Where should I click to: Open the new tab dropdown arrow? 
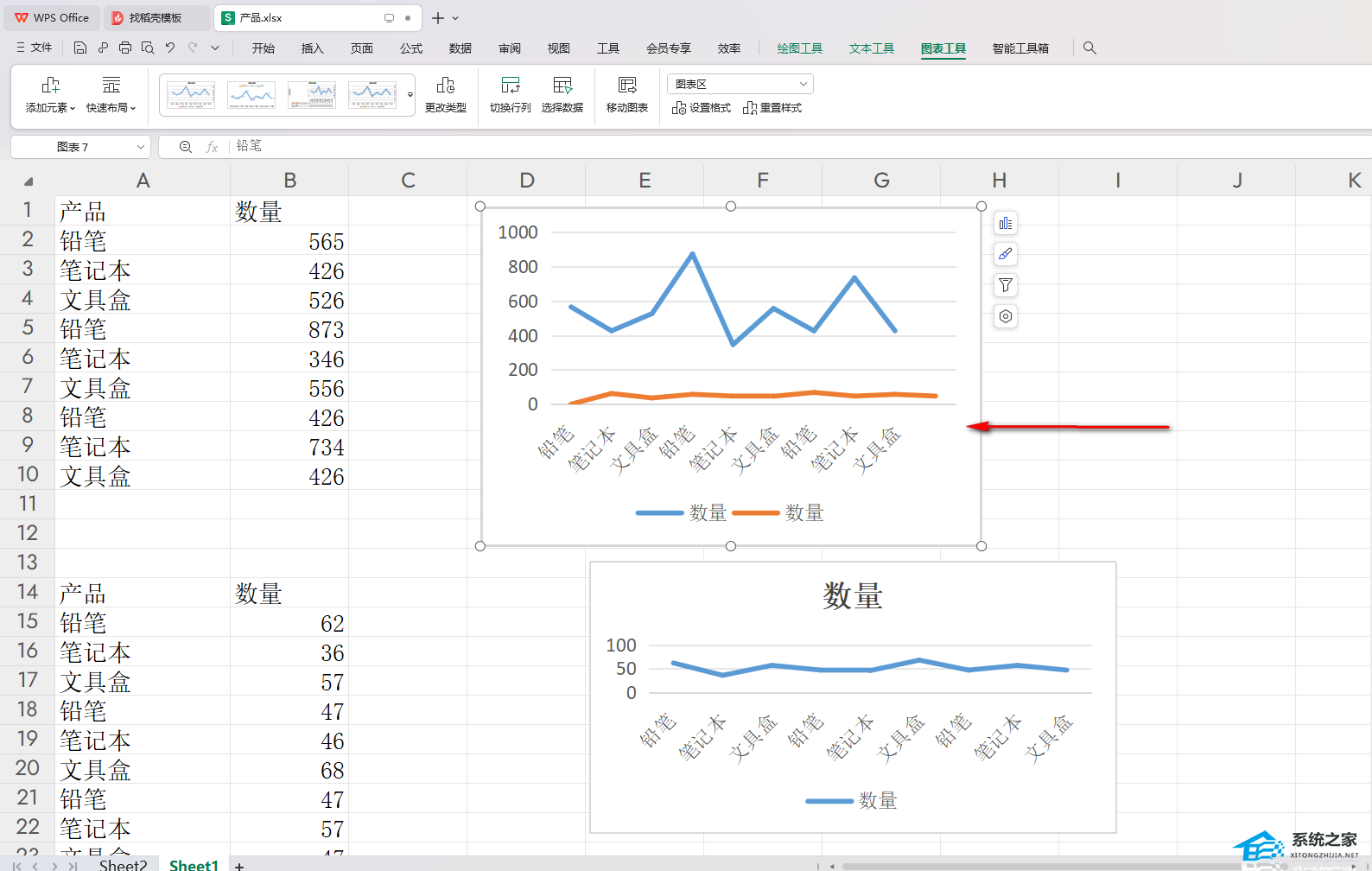(x=455, y=18)
